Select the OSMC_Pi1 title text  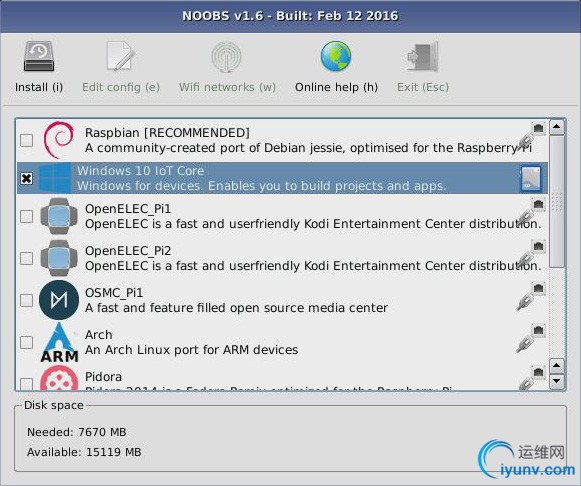tap(114, 293)
